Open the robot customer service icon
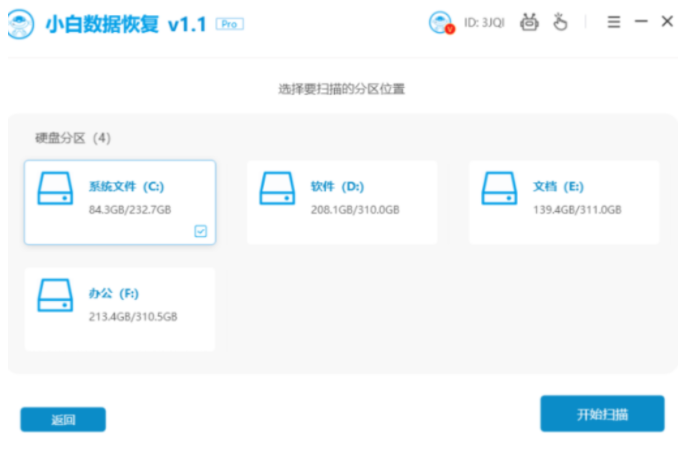 tap(529, 22)
